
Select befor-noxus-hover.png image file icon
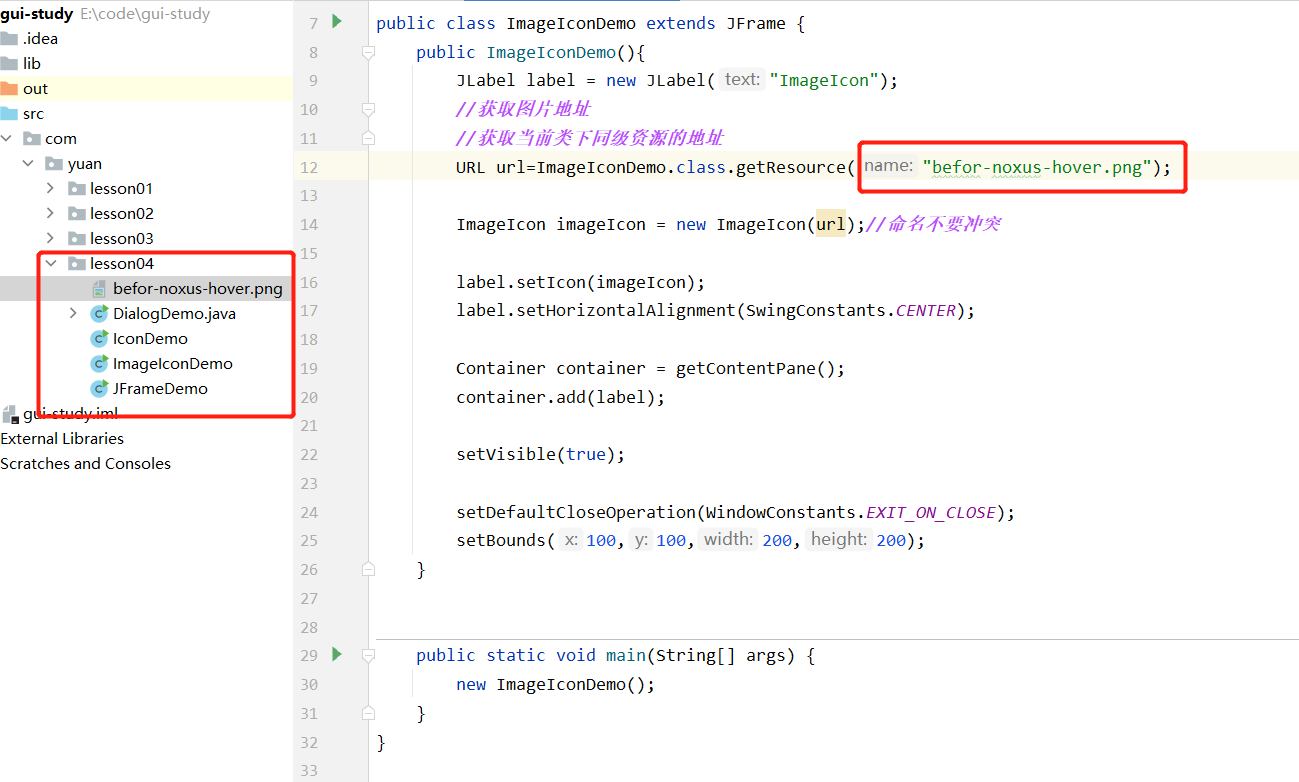(x=99, y=289)
